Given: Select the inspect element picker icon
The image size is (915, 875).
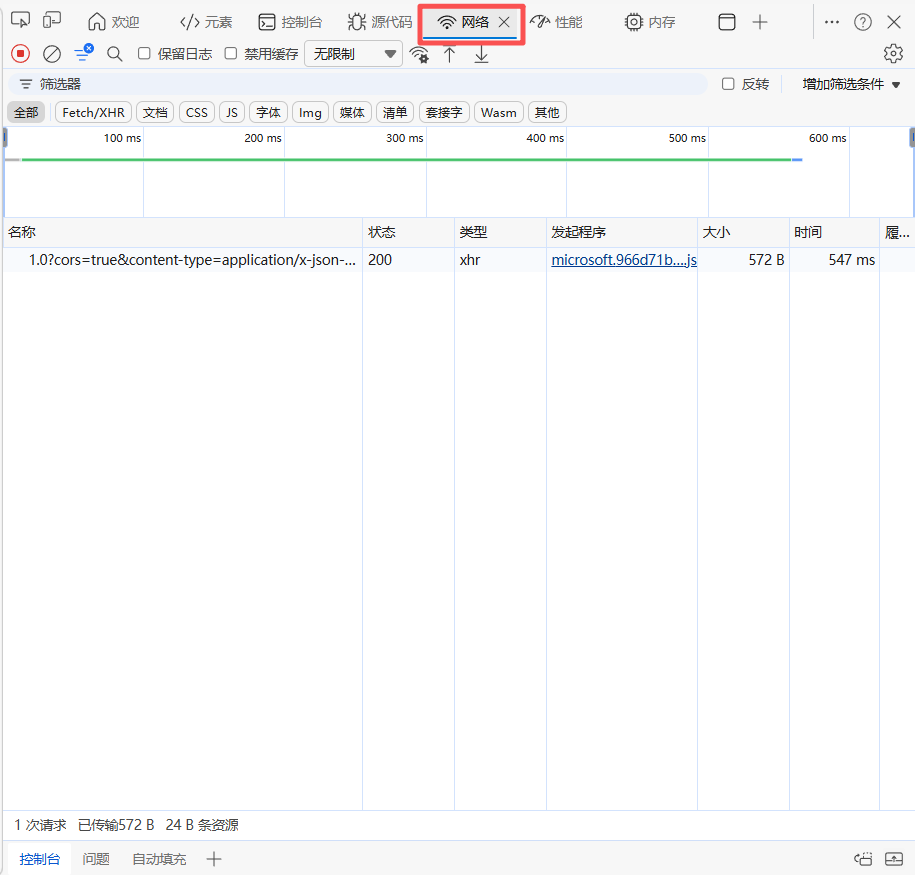Looking at the screenshot, I should [20, 20].
